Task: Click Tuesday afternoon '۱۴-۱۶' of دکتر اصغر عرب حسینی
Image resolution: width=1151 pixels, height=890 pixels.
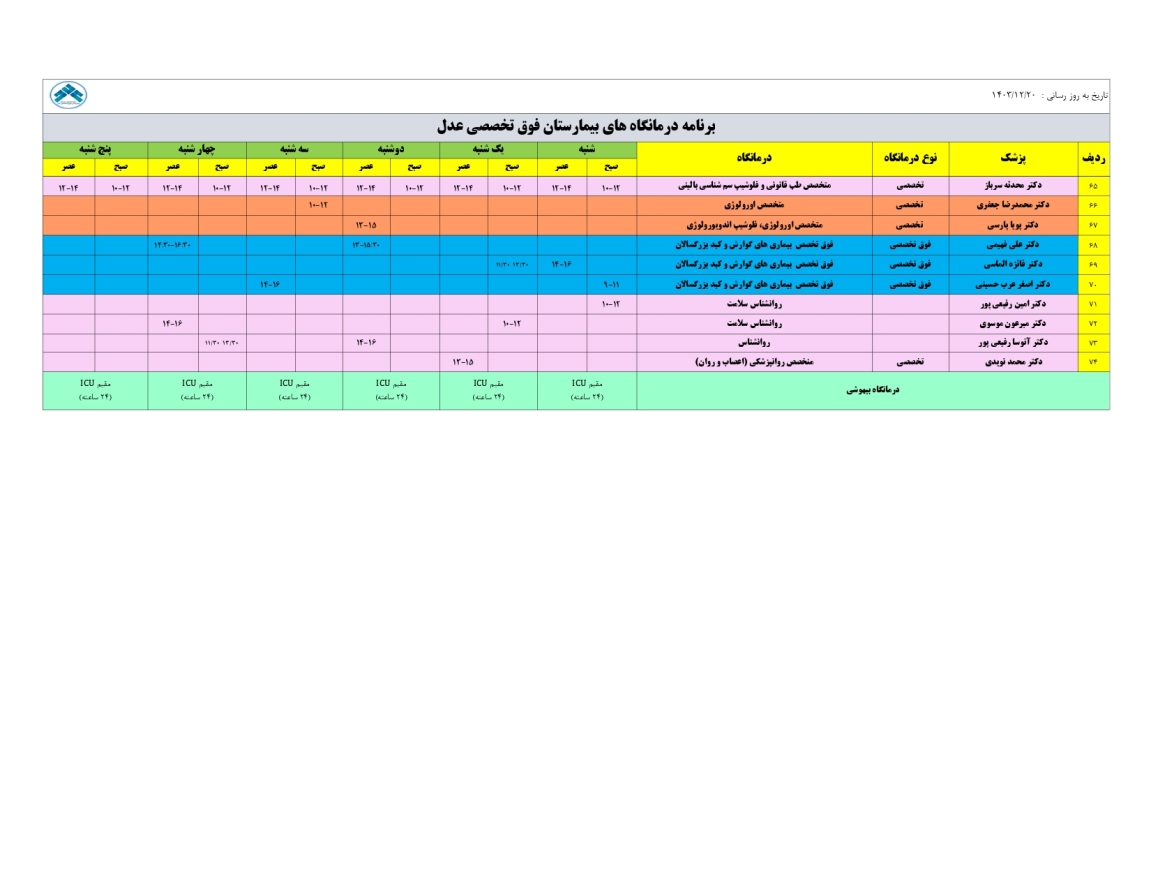Action: point(269,285)
